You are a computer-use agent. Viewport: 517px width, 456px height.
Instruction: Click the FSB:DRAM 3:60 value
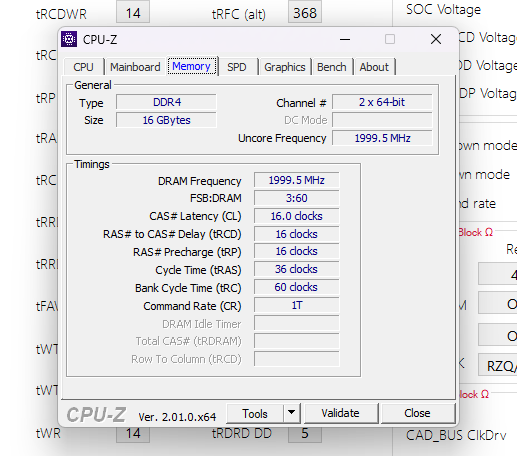coord(296,198)
